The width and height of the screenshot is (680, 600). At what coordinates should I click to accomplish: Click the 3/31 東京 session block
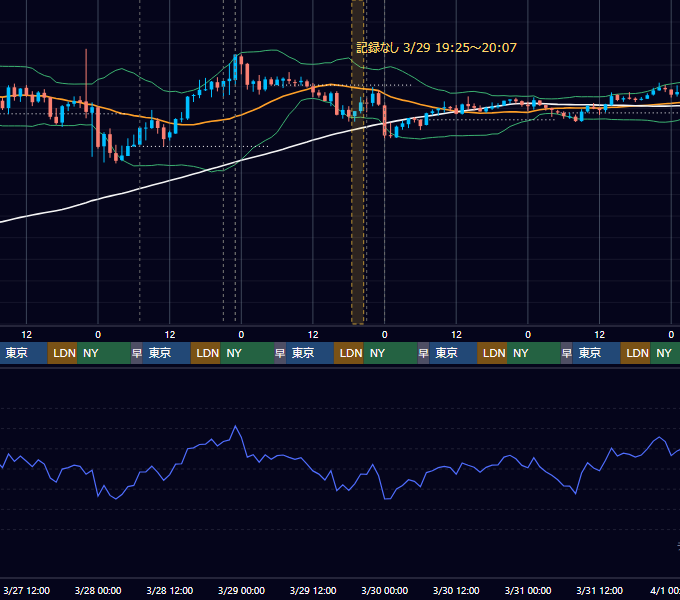click(597, 353)
